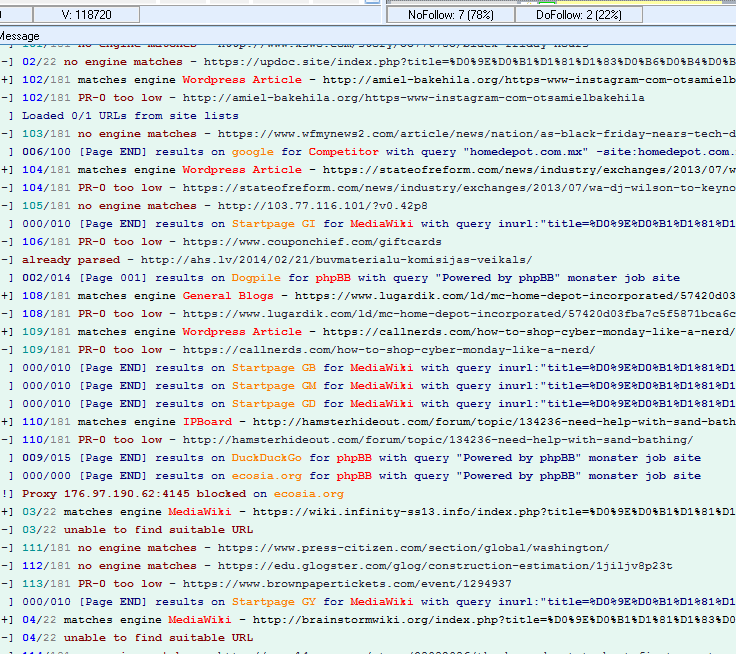
Task: Select row 006/100 results on google for Competitor
Action: (x=368, y=152)
